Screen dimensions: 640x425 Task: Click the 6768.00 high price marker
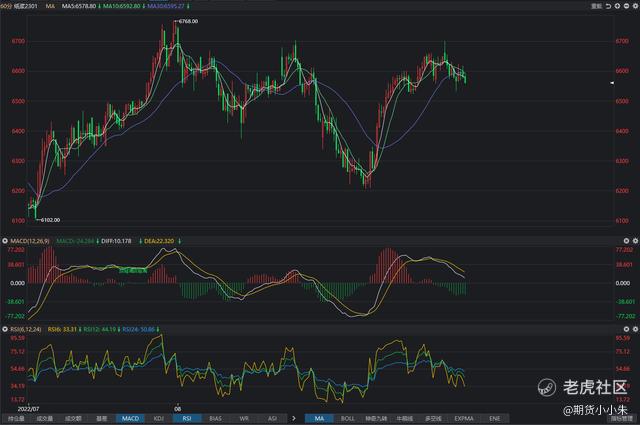coord(185,21)
